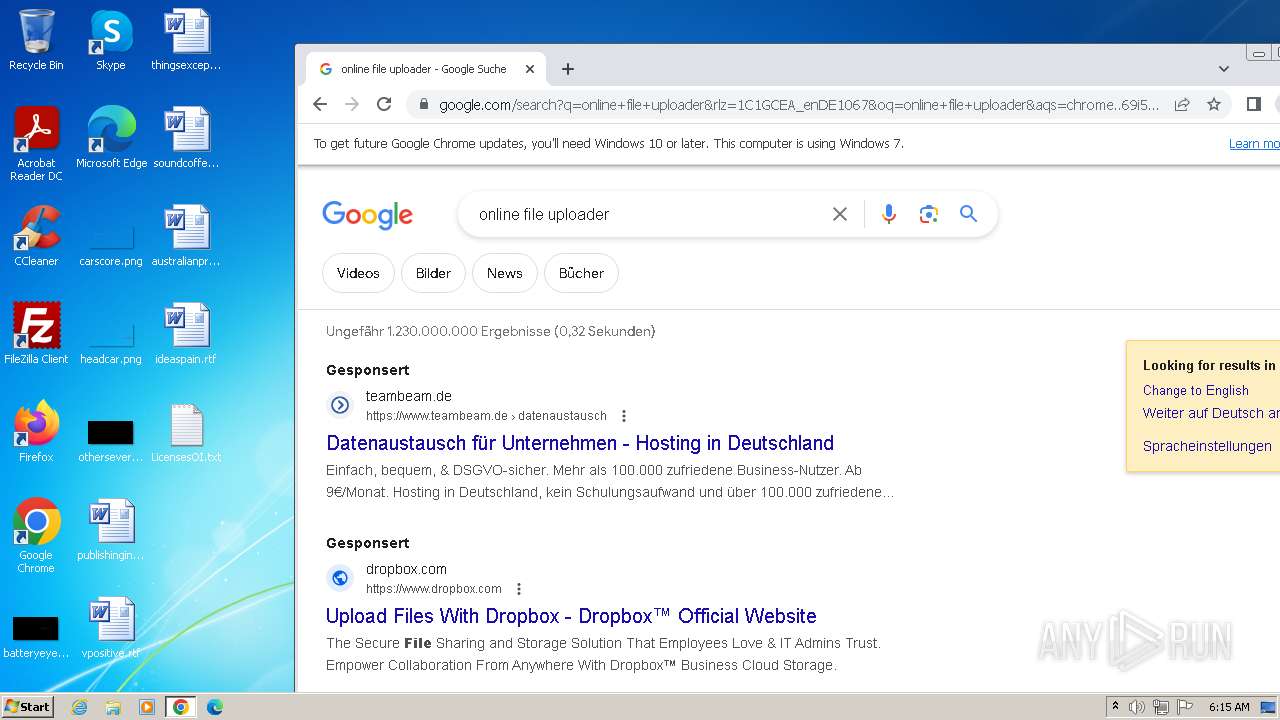Launch CCleaner from the desktop

[x=36, y=236]
